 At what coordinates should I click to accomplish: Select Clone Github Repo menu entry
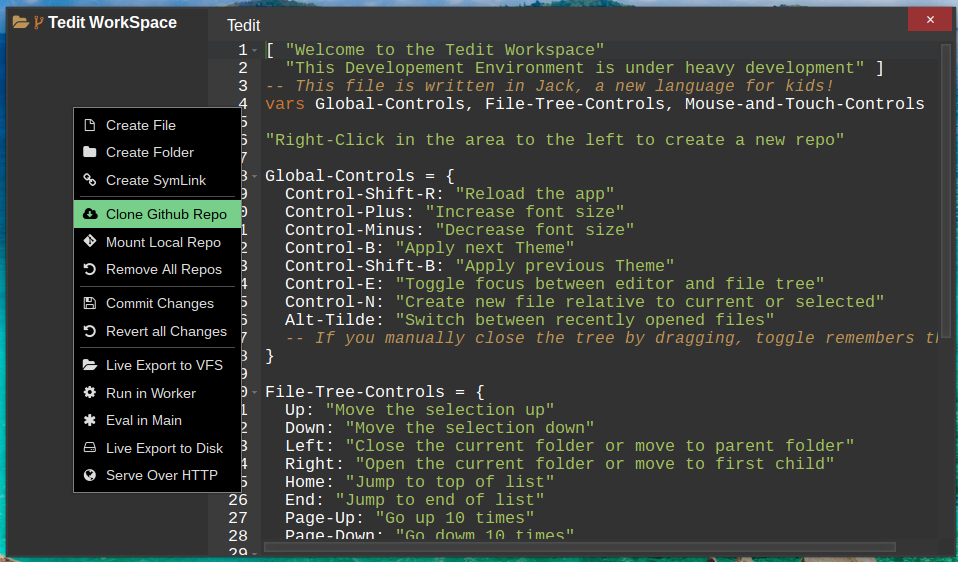point(158,214)
